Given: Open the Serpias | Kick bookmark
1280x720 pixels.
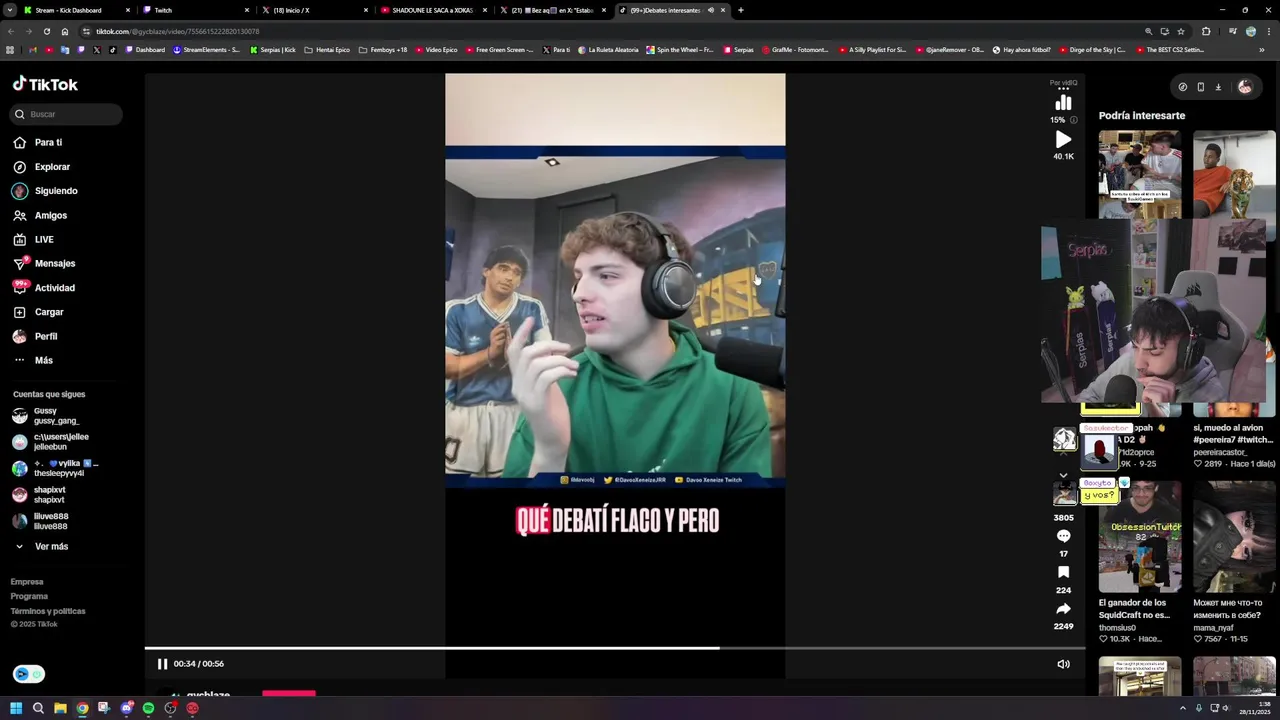Looking at the screenshot, I should pyautogui.click(x=273, y=49).
